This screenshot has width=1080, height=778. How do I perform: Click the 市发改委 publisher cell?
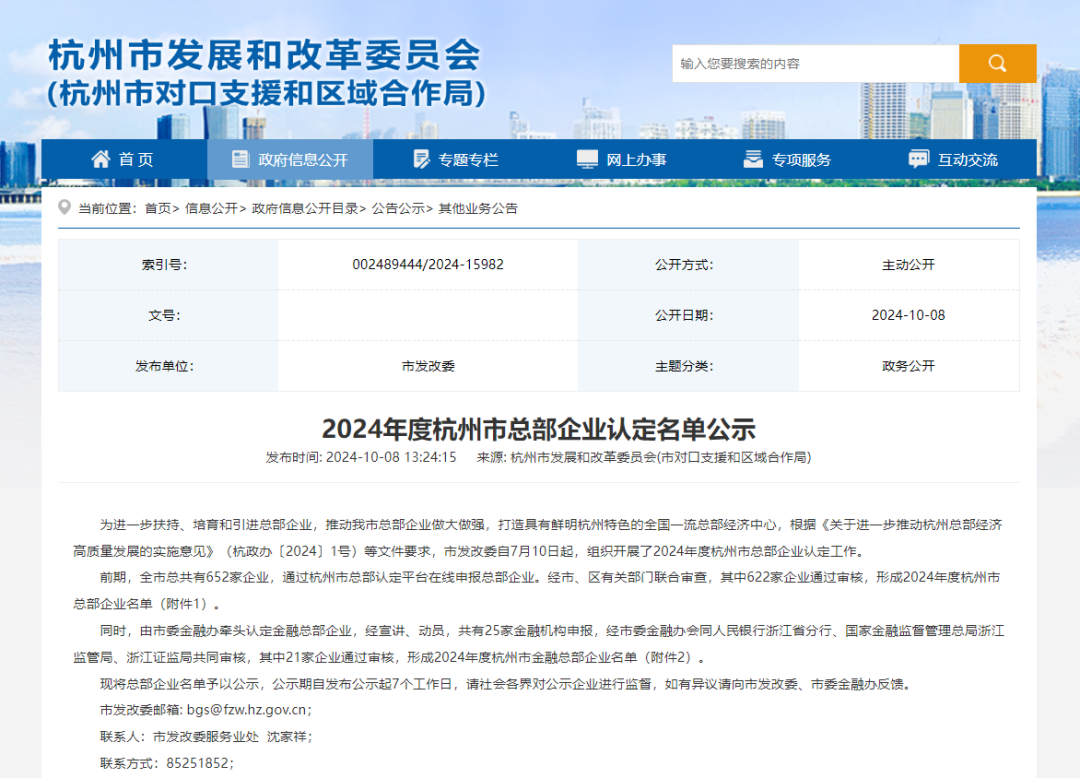click(x=428, y=366)
